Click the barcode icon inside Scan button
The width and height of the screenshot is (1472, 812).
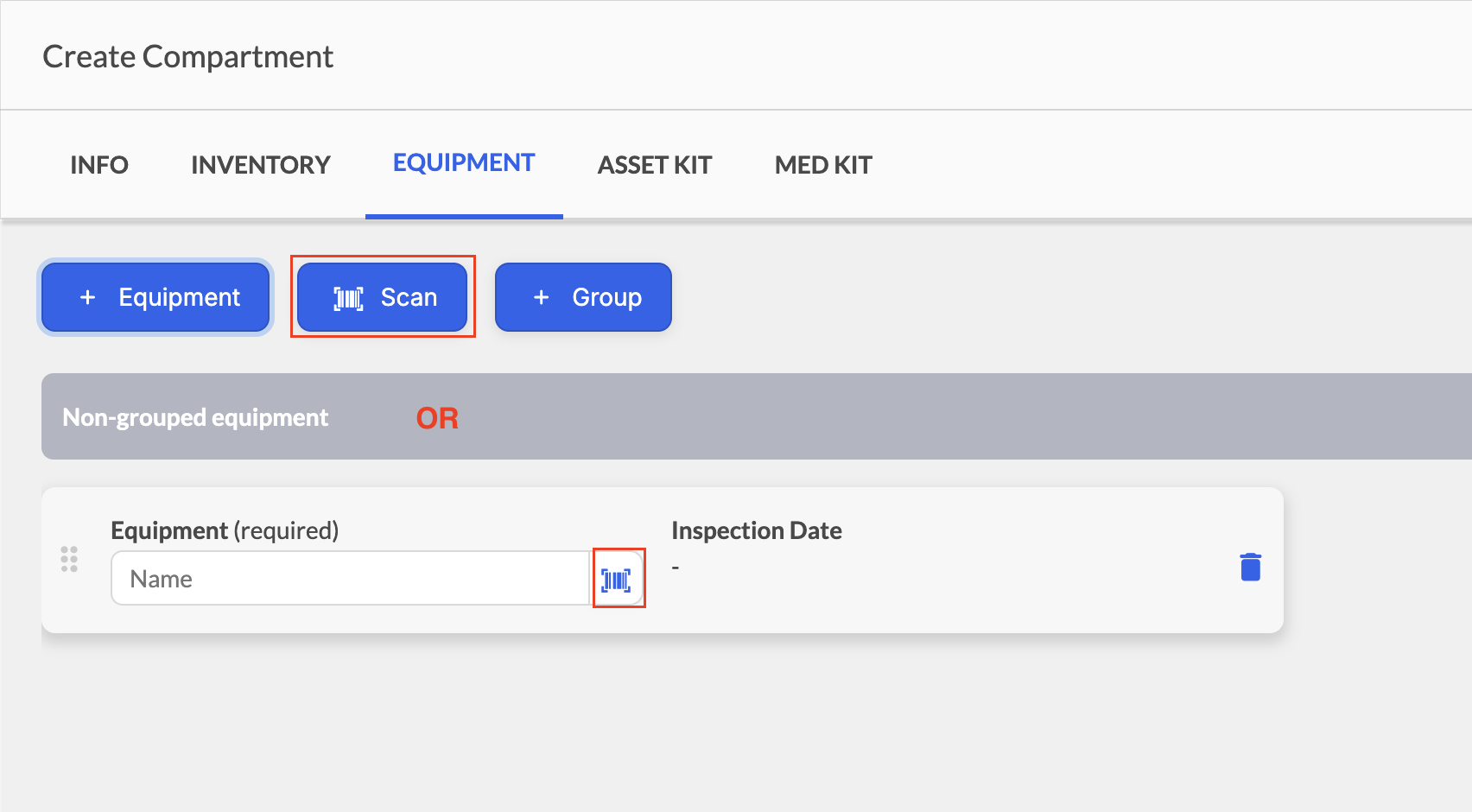tap(348, 298)
